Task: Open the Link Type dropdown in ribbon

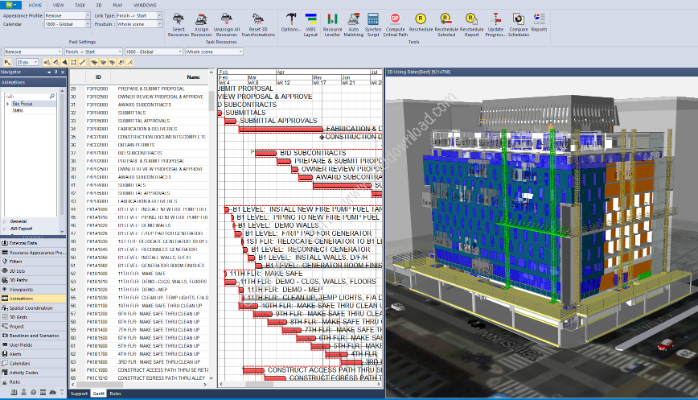Action: coord(139,16)
